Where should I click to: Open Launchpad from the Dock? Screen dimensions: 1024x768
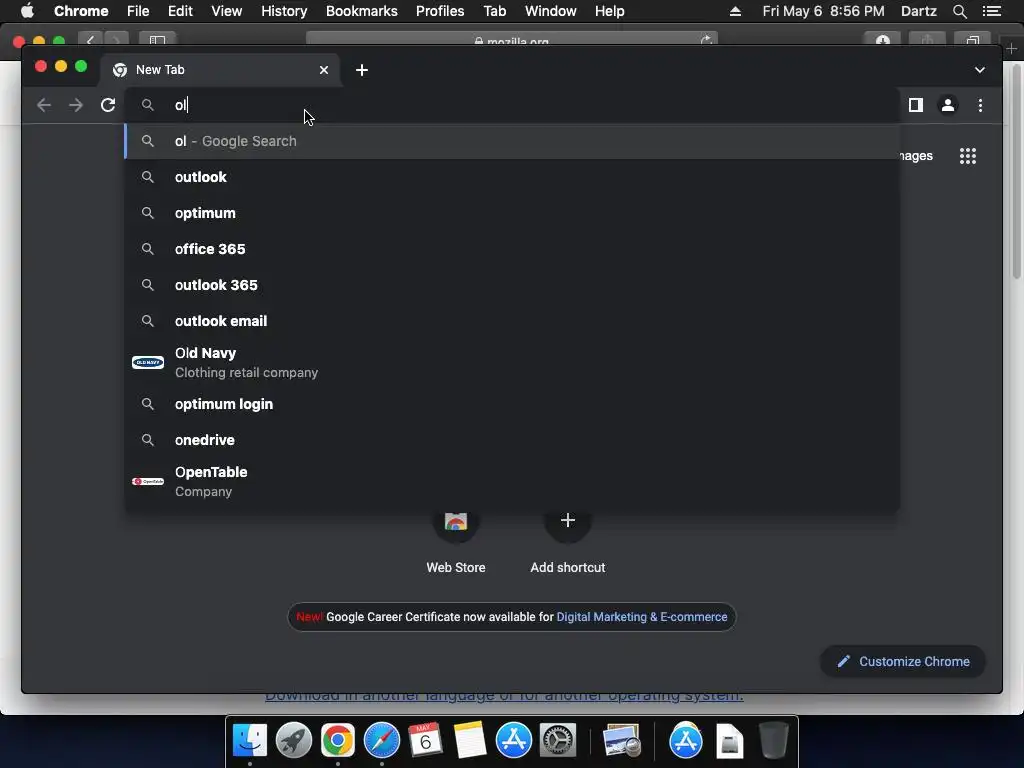294,740
